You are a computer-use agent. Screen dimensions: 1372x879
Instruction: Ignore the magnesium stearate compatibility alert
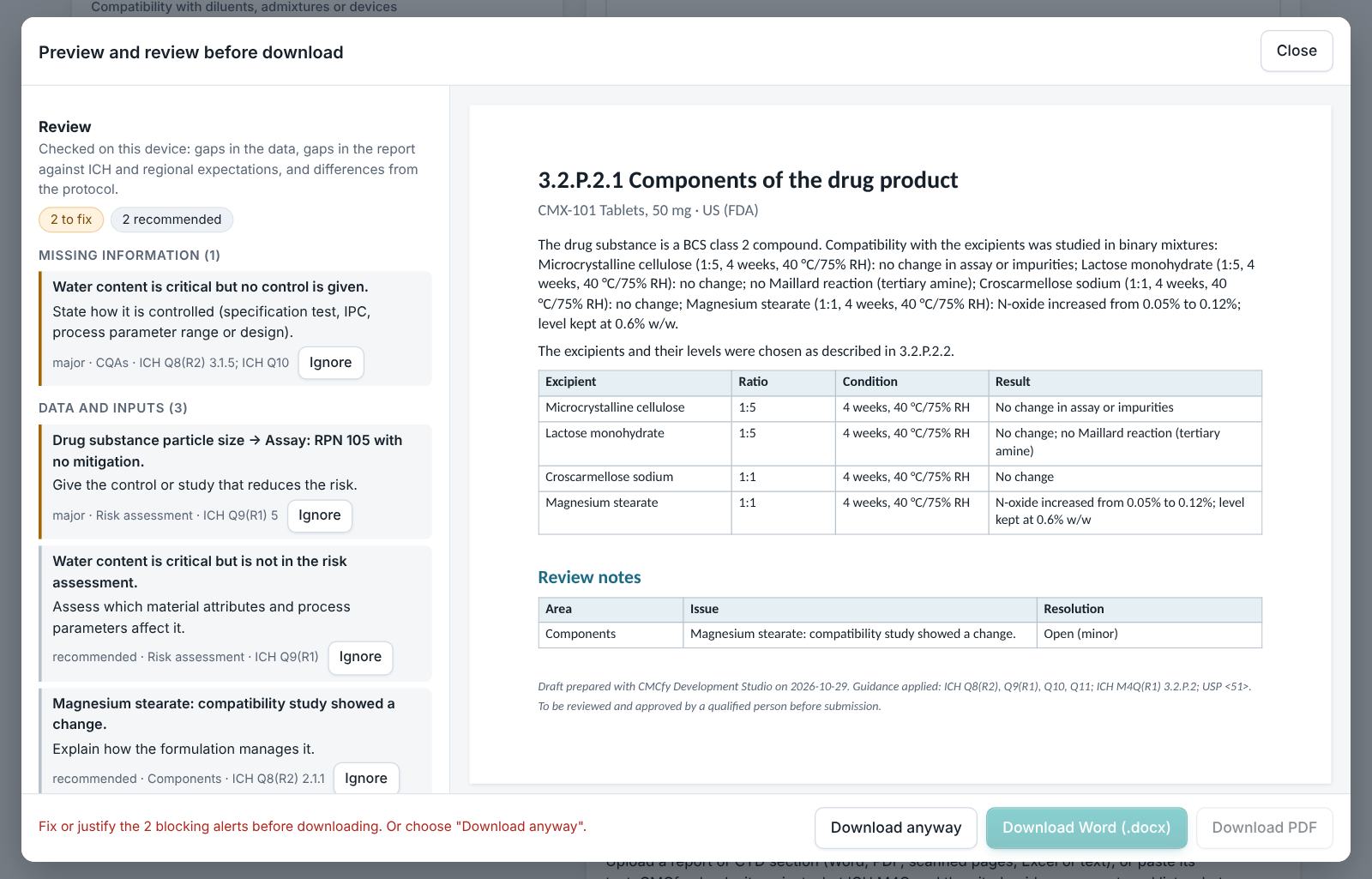coord(366,778)
